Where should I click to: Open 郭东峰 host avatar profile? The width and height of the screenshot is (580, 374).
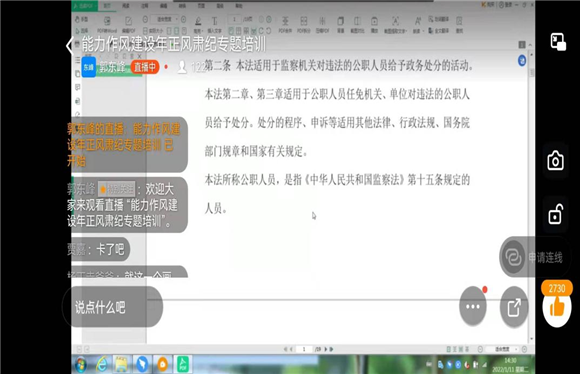(89, 67)
